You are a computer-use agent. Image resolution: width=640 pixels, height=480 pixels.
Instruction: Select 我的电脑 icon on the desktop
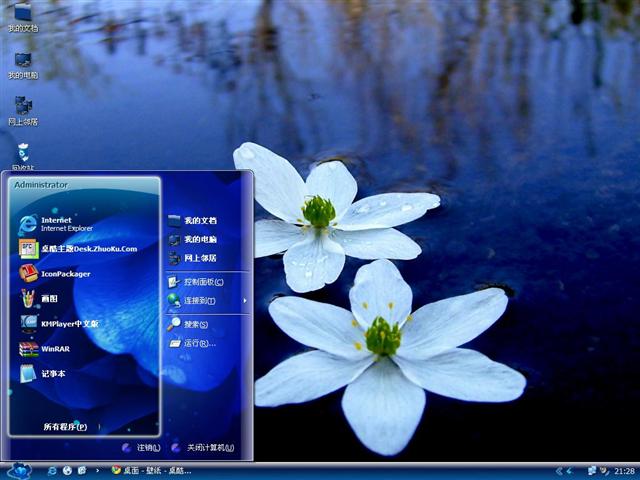[x=22, y=63]
